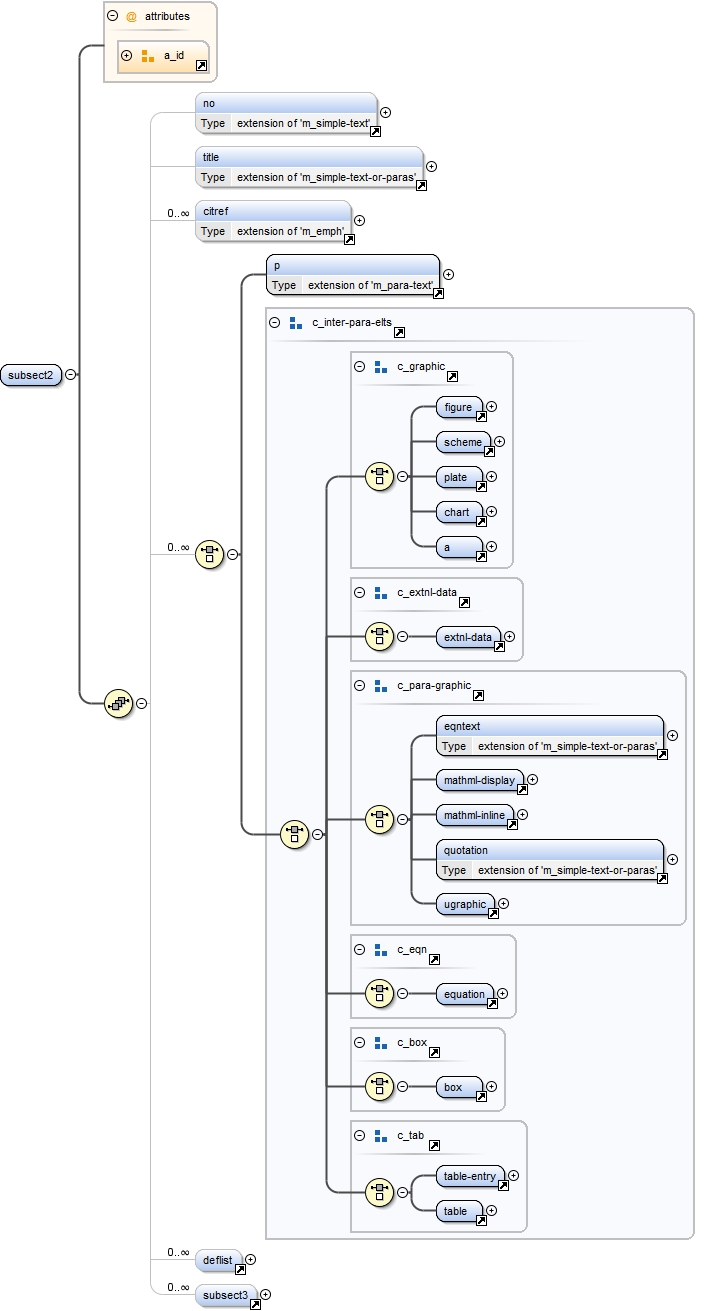The image size is (712, 1311).
Task: Collapse the attributes box
Action: coord(113,16)
